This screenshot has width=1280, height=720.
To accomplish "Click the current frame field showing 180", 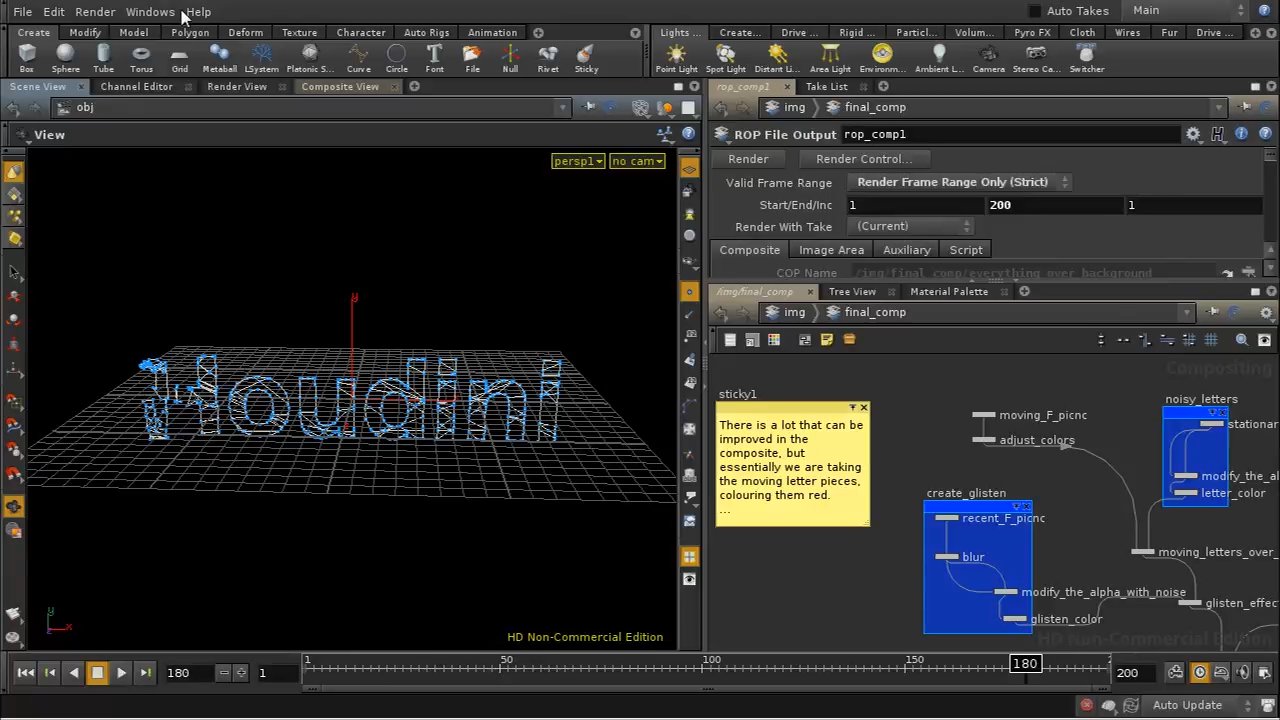I will [x=190, y=673].
